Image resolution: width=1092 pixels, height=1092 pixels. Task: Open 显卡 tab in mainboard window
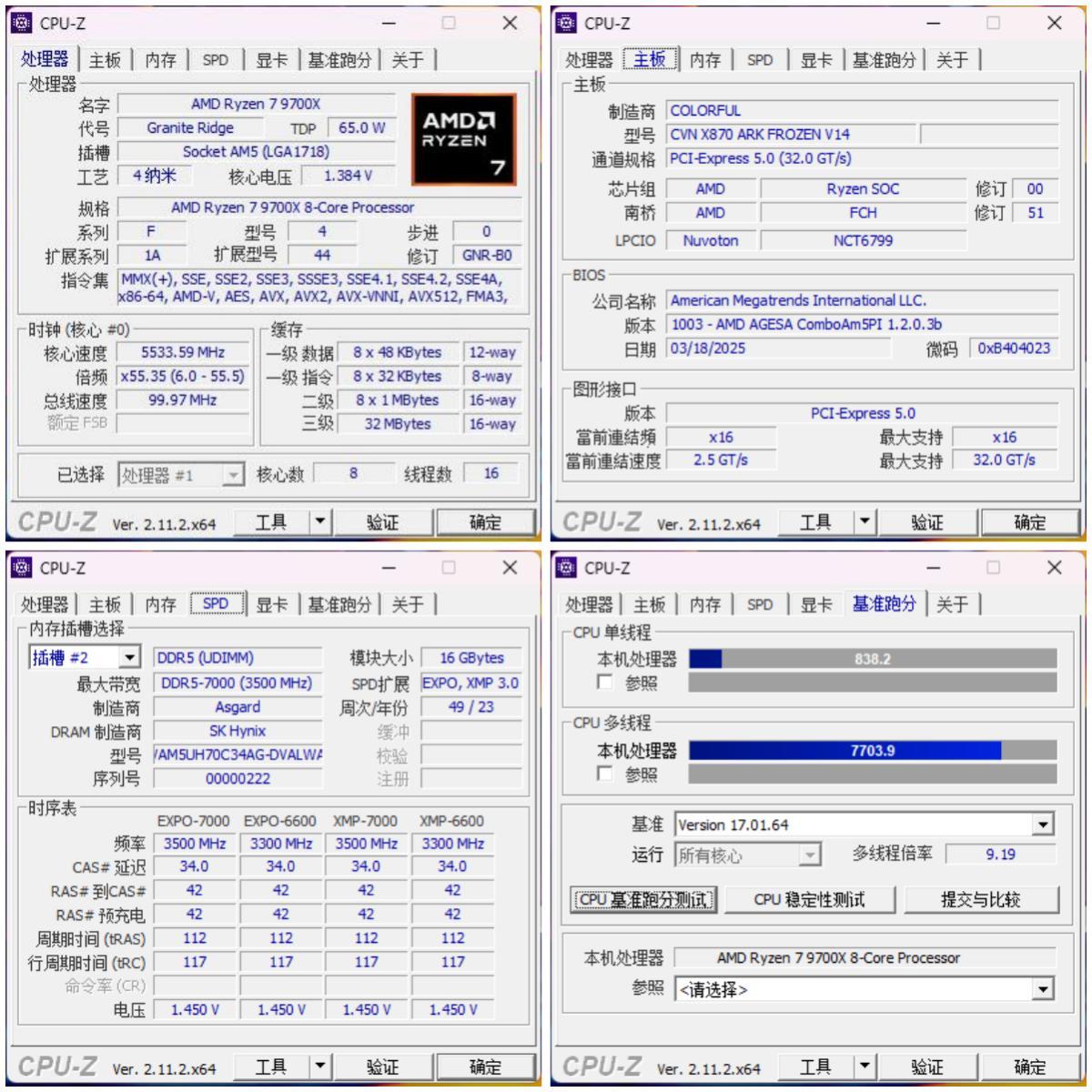[815, 60]
